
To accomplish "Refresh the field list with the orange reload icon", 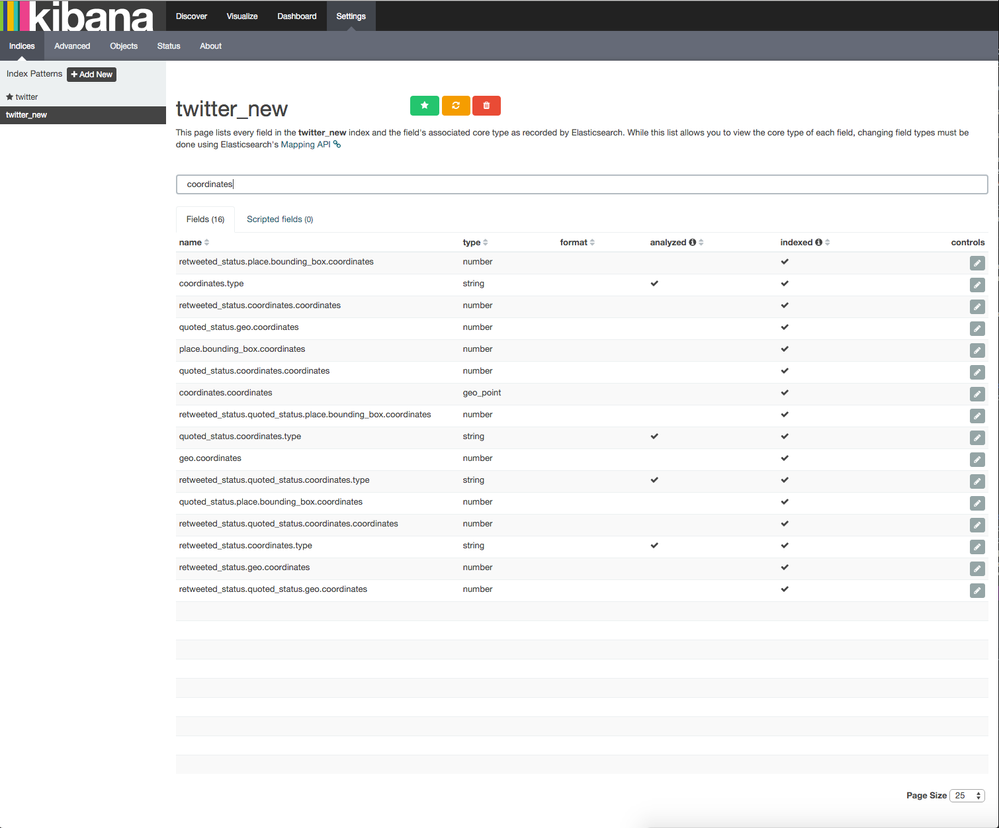I will [x=455, y=105].
